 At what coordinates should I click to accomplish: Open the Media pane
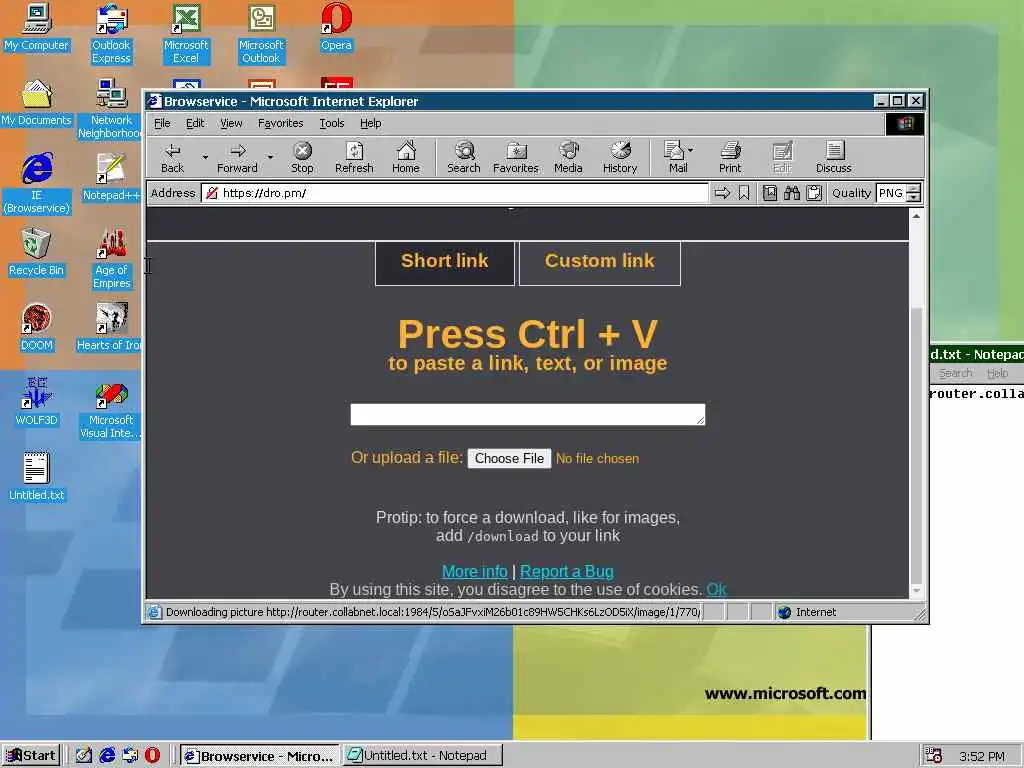[x=568, y=157]
